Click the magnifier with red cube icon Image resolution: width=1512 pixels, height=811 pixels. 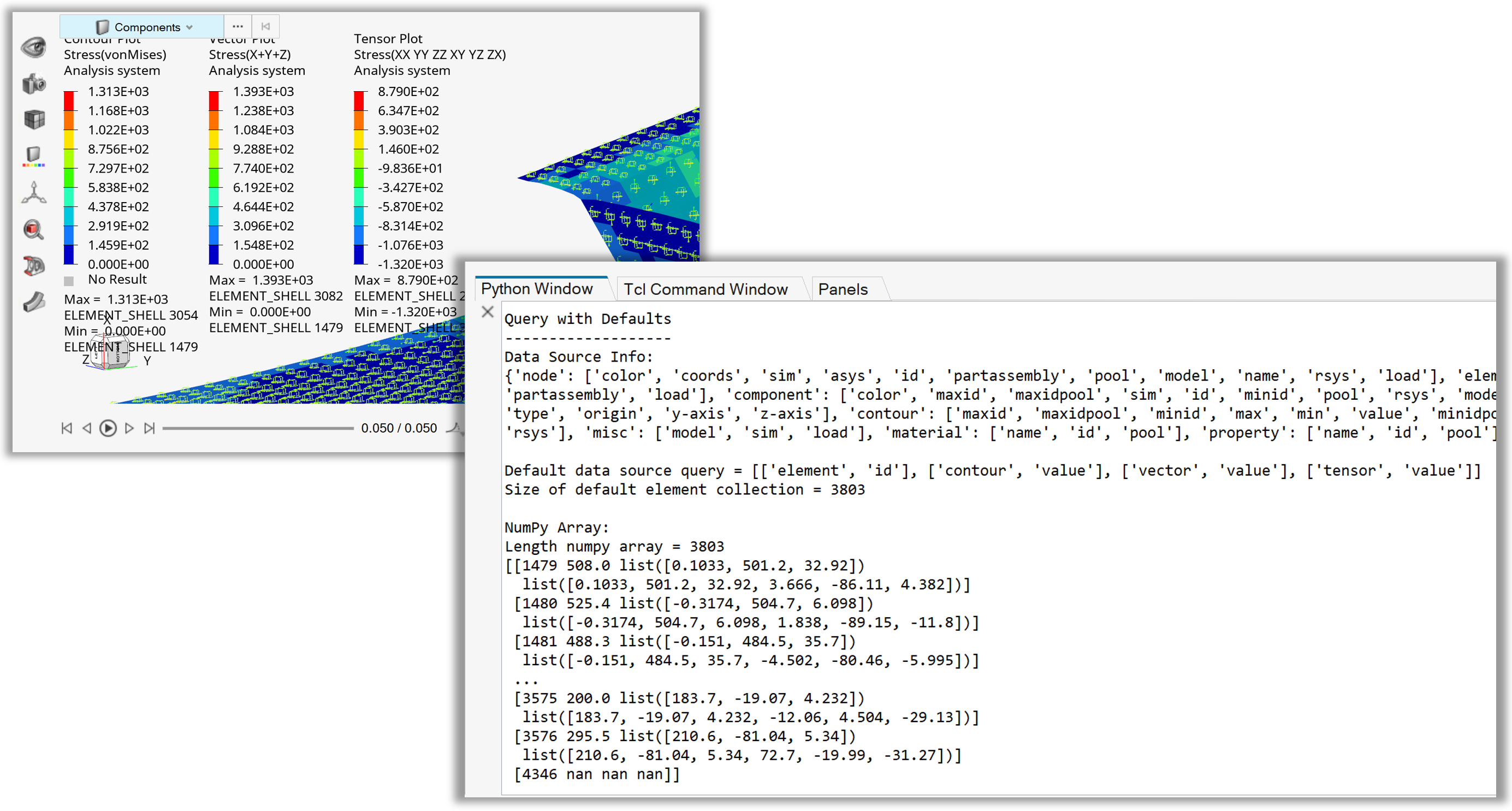34,229
